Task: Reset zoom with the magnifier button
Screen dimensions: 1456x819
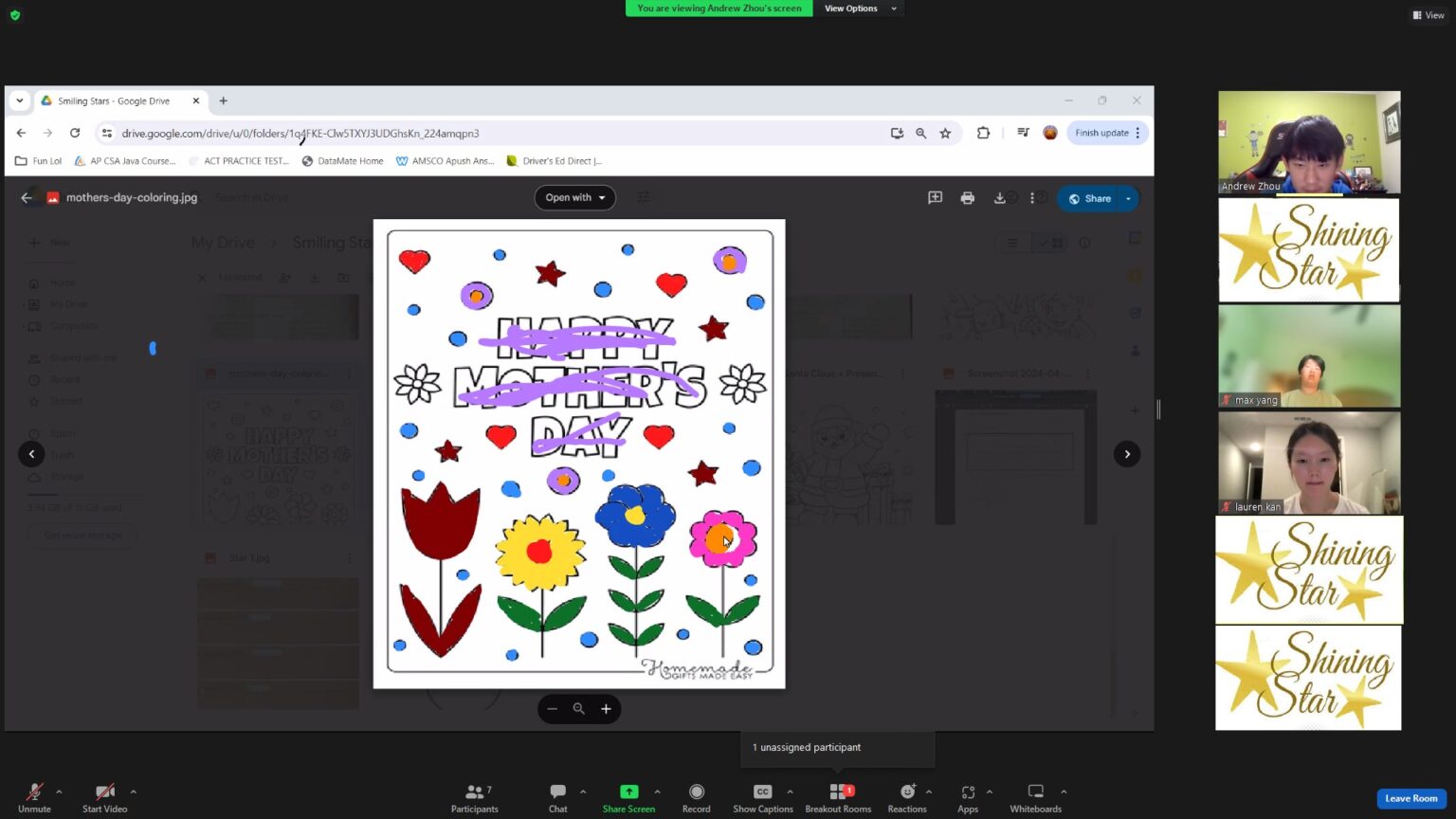Action: pos(578,709)
